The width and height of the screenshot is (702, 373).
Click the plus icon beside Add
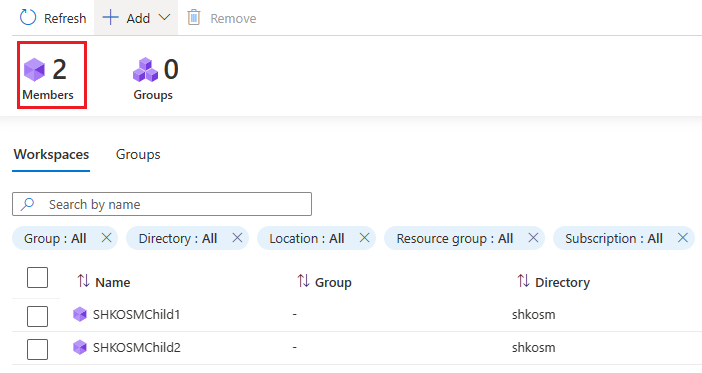[x=111, y=18]
